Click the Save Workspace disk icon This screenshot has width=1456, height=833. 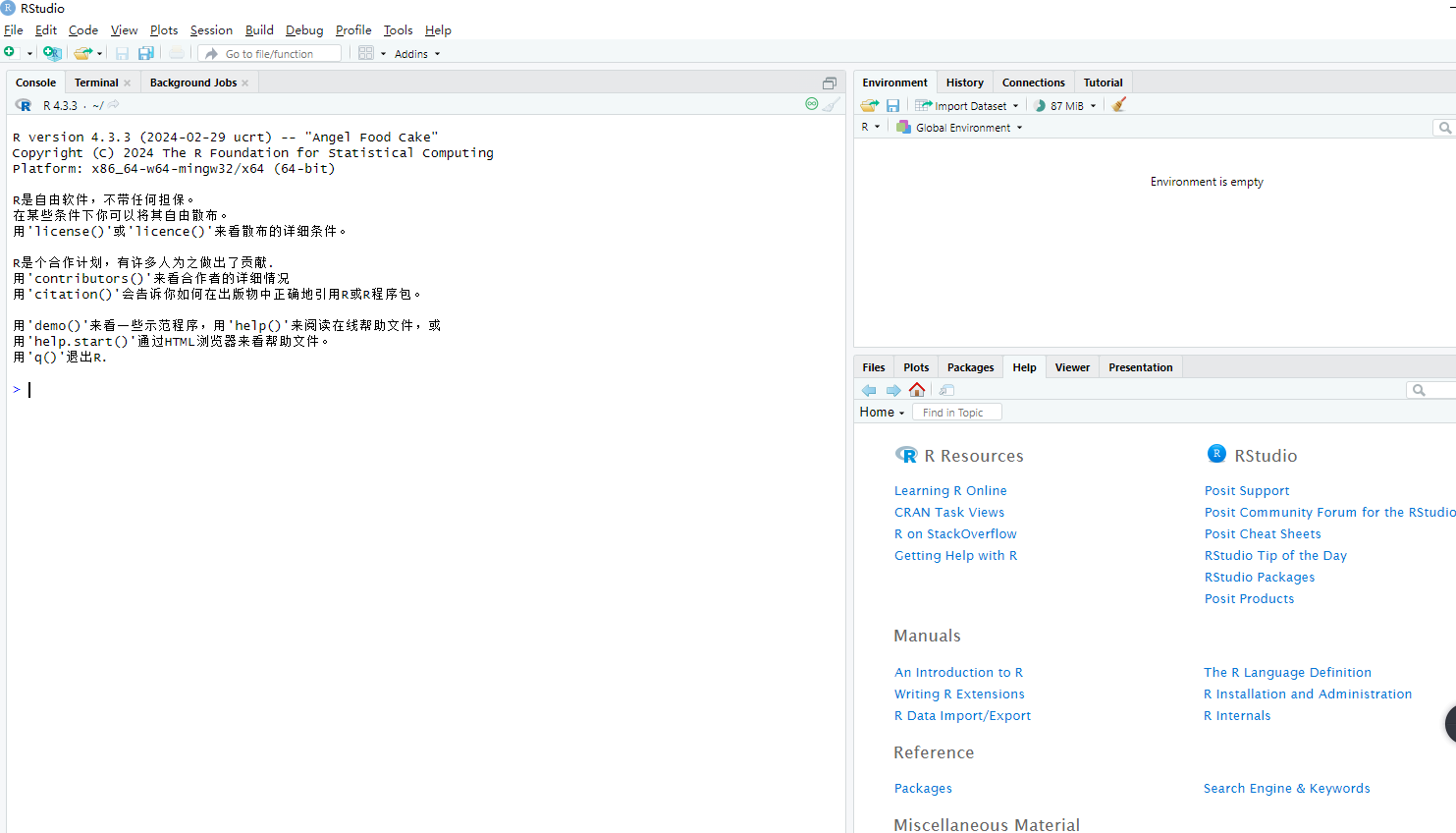tap(892, 105)
